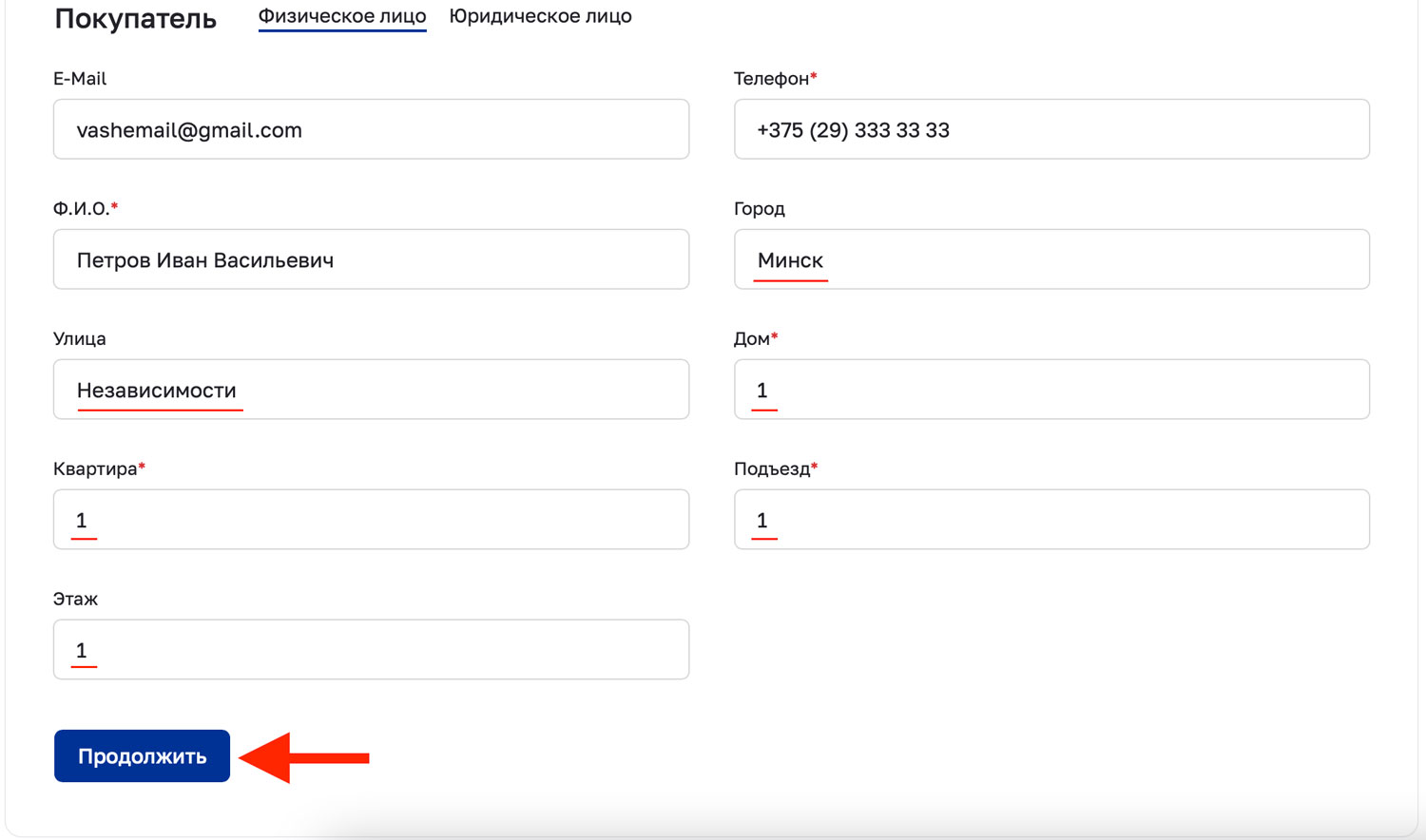
Task: Click the Улица label text
Action: coord(80,339)
